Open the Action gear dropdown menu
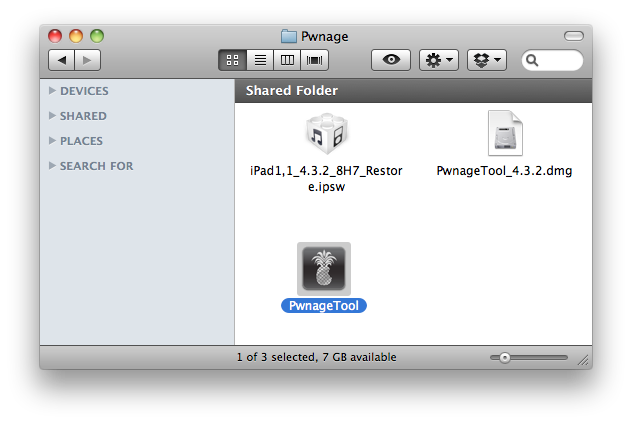 click(x=439, y=60)
